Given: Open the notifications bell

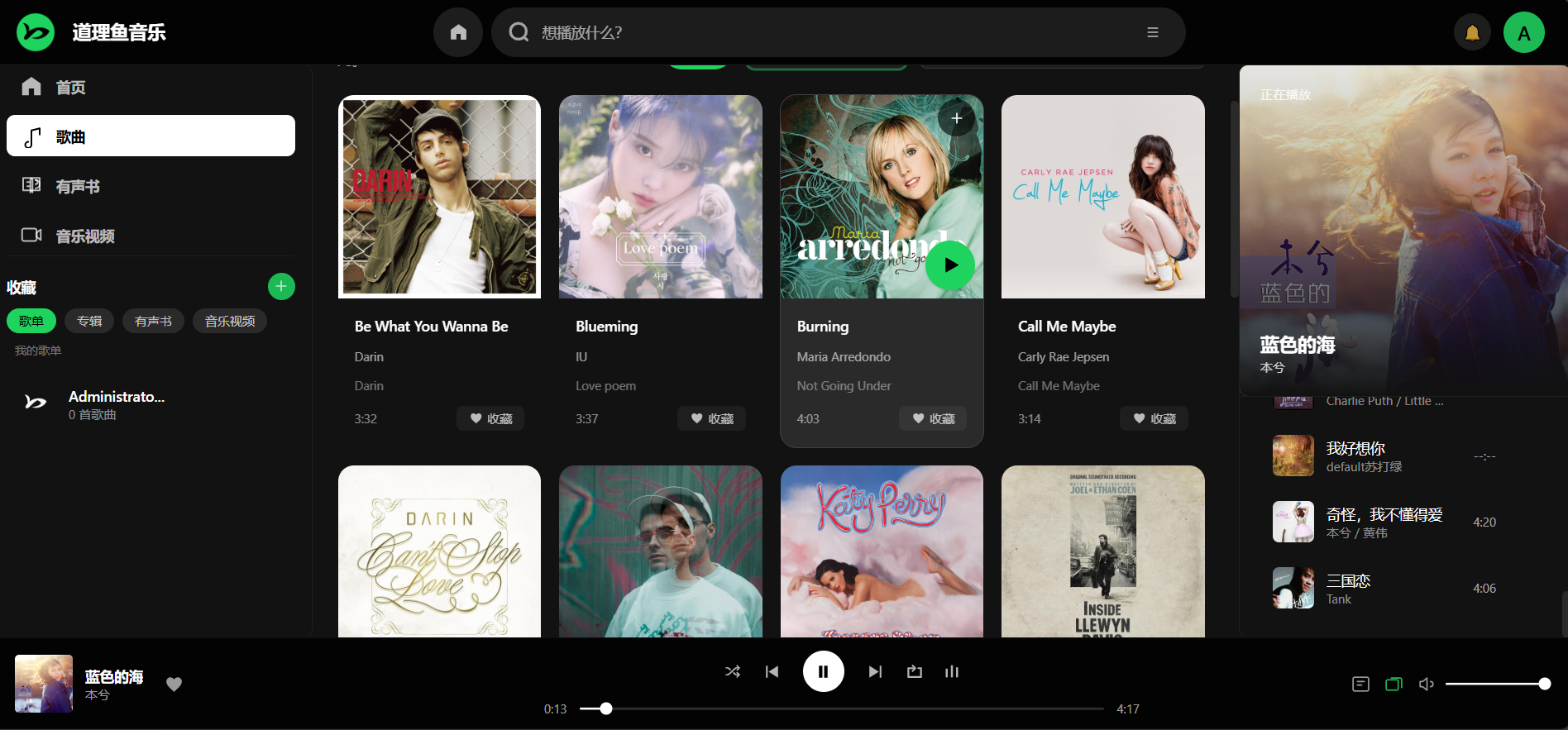Looking at the screenshot, I should point(1472,33).
